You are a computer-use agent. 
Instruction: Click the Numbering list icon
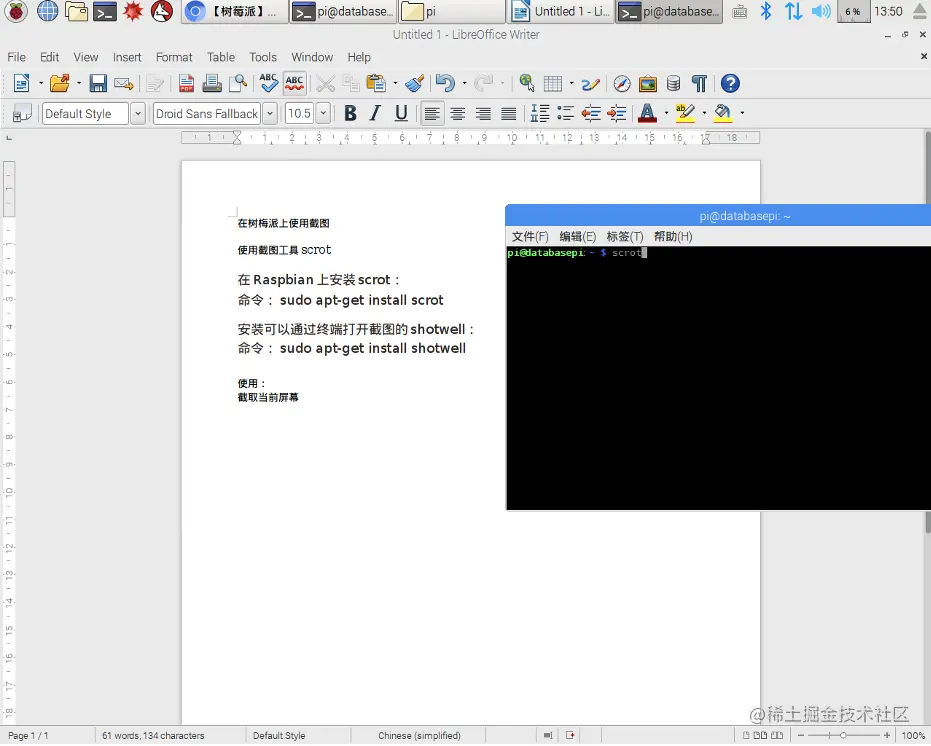tap(540, 113)
